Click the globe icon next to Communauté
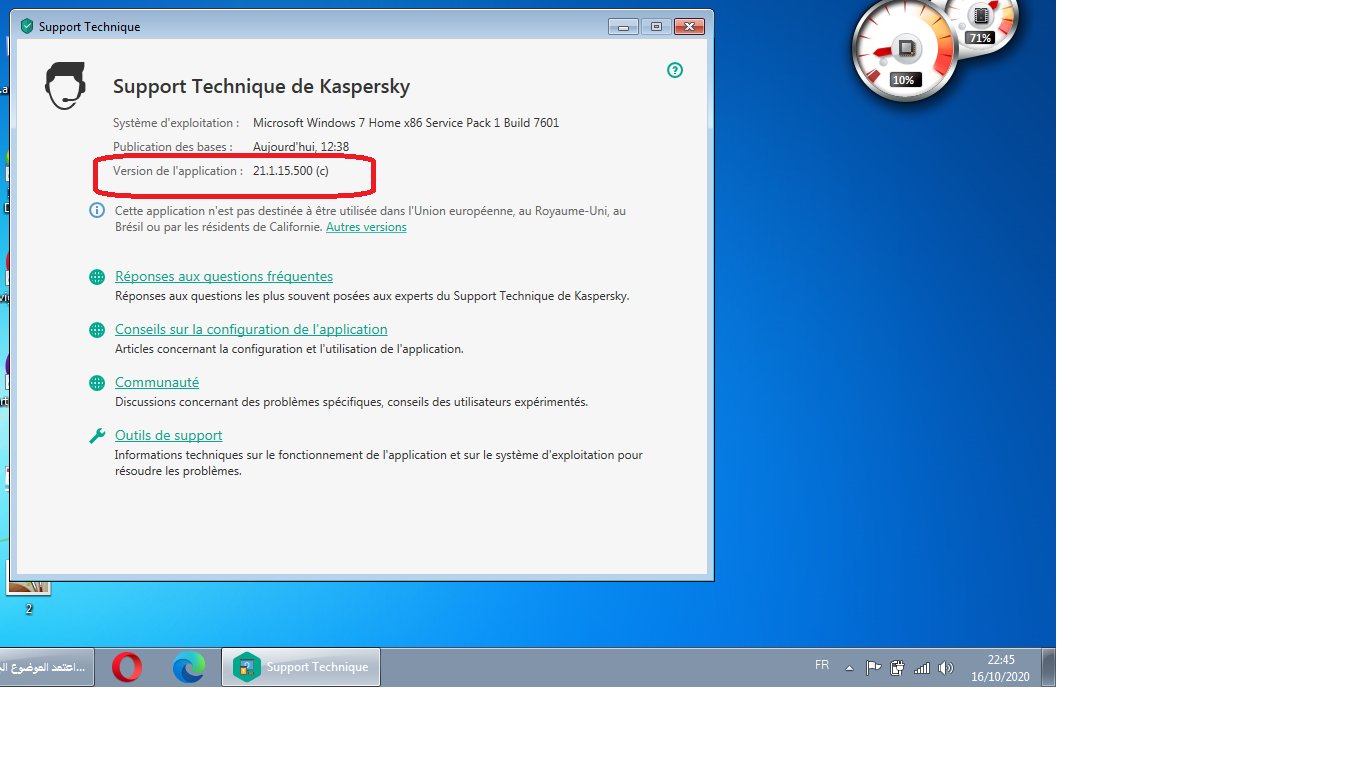 (x=97, y=383)
